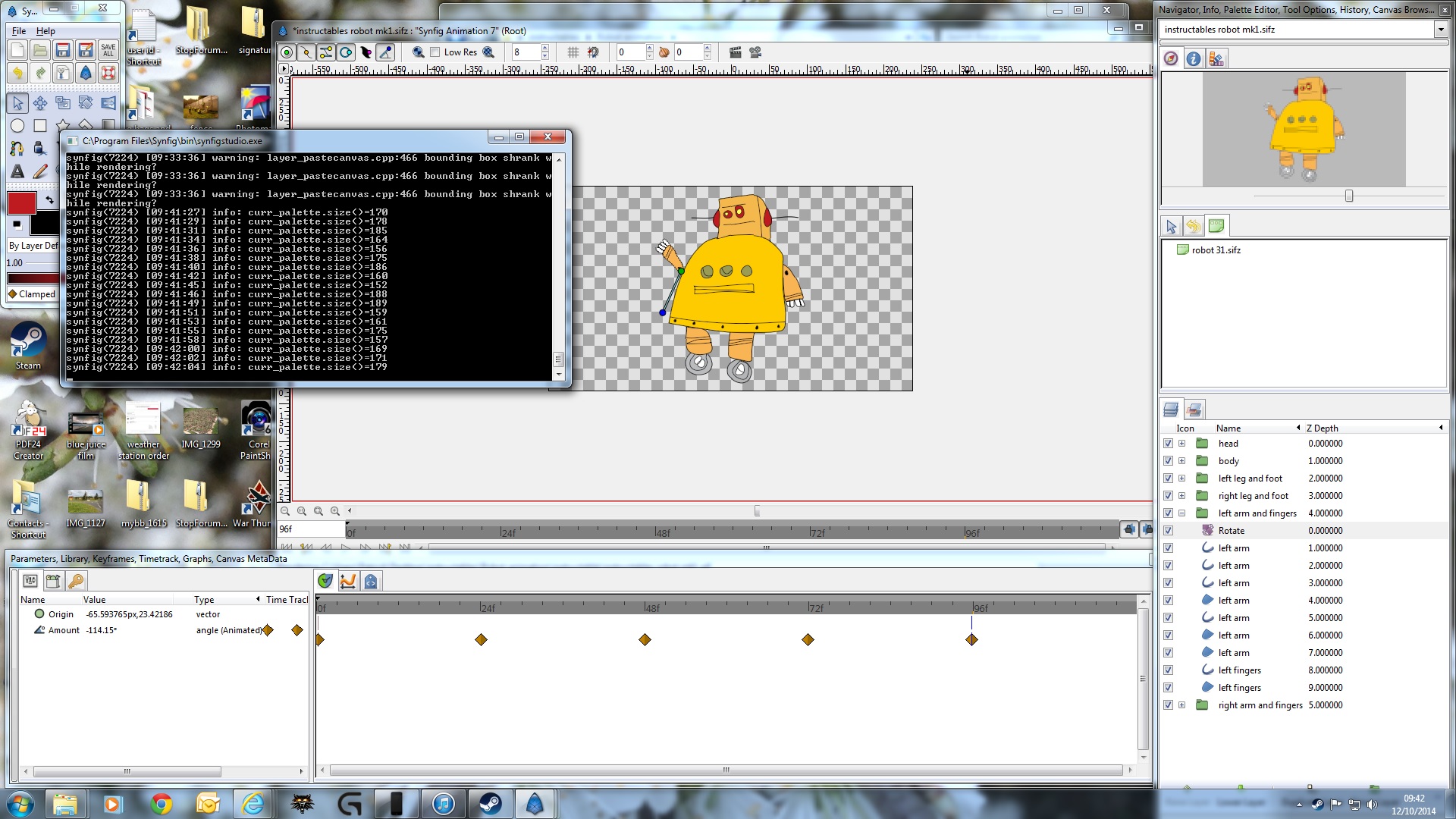Viewport: 1456px width, 819px height.
Task: Click the Name column header in Layers panel
Action: [x=1228, y=428]
